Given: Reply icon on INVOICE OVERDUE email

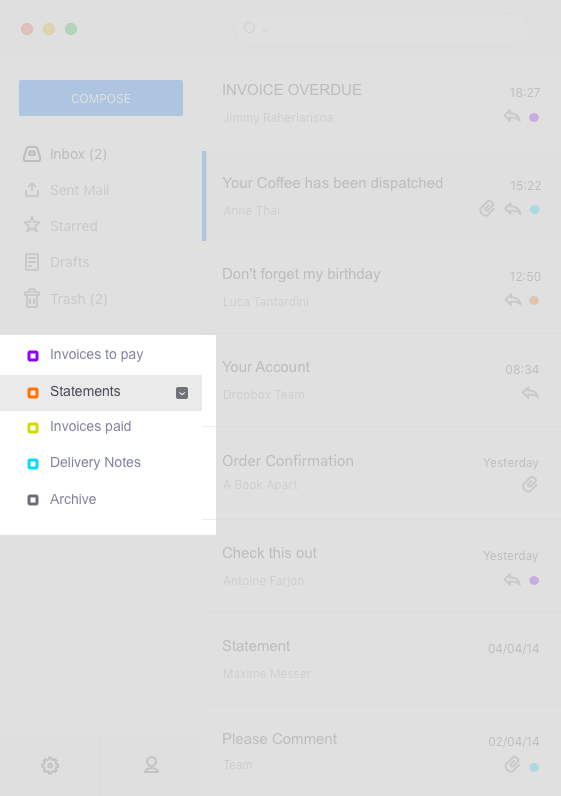Looking at the screenshot, I should [x=512, y=116].
